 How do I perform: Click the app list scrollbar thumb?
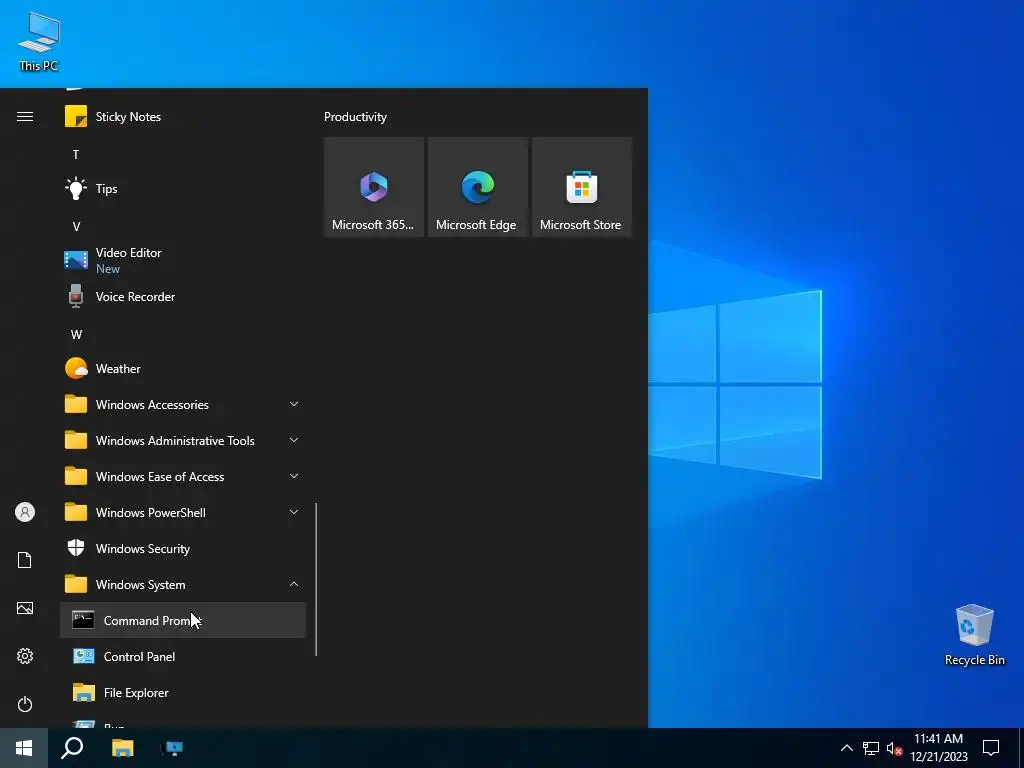tap(316, 579)
